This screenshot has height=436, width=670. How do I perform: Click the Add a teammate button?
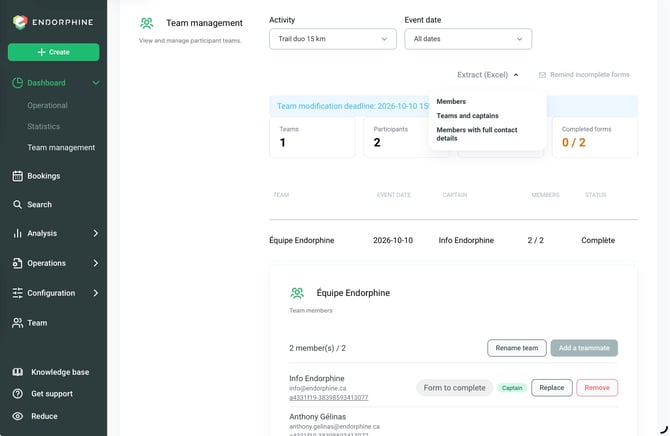pyautogui.click(x=584, y=348)
